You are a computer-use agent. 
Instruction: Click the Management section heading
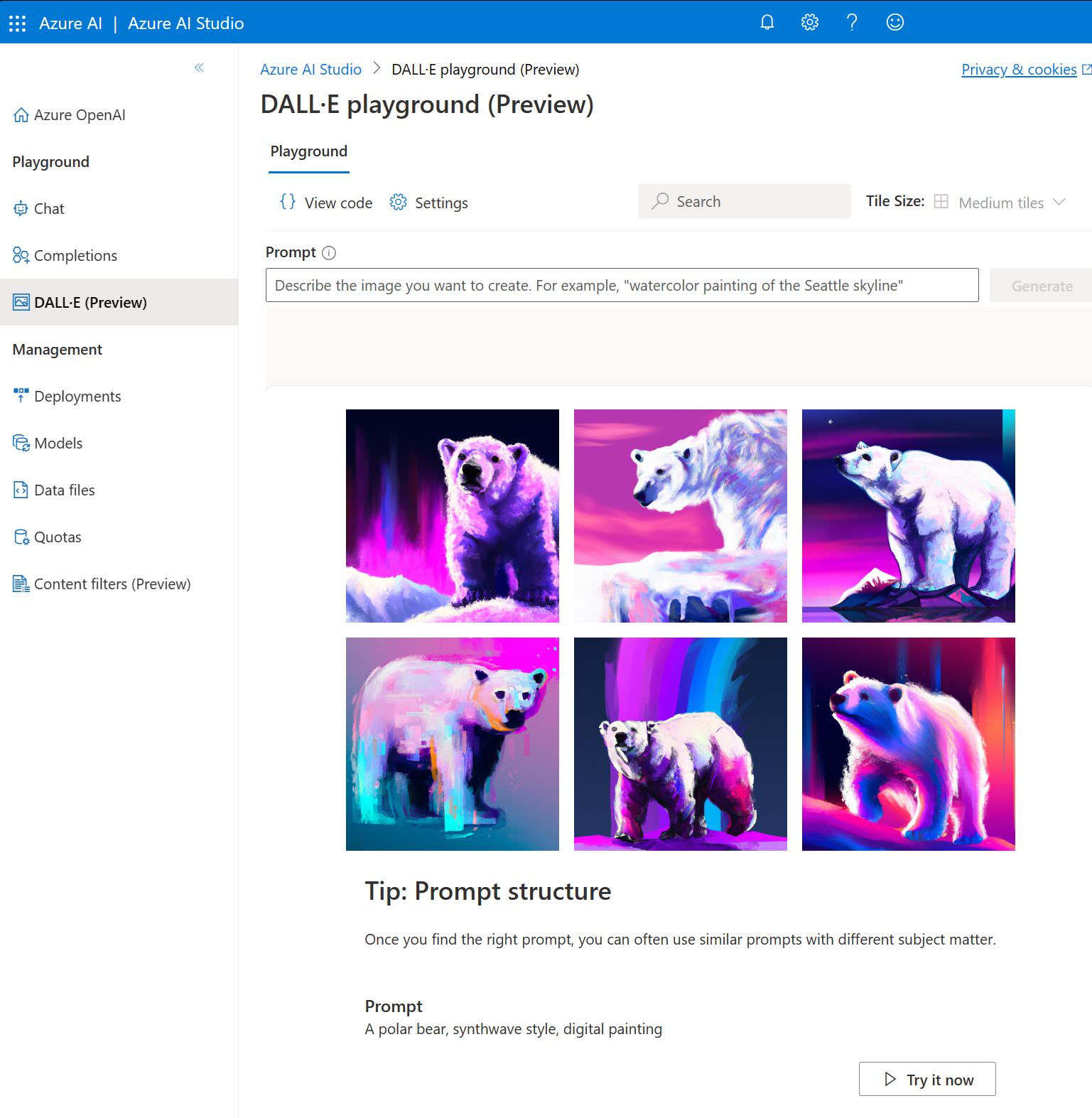pyautogui.click(x=58, y=350)
